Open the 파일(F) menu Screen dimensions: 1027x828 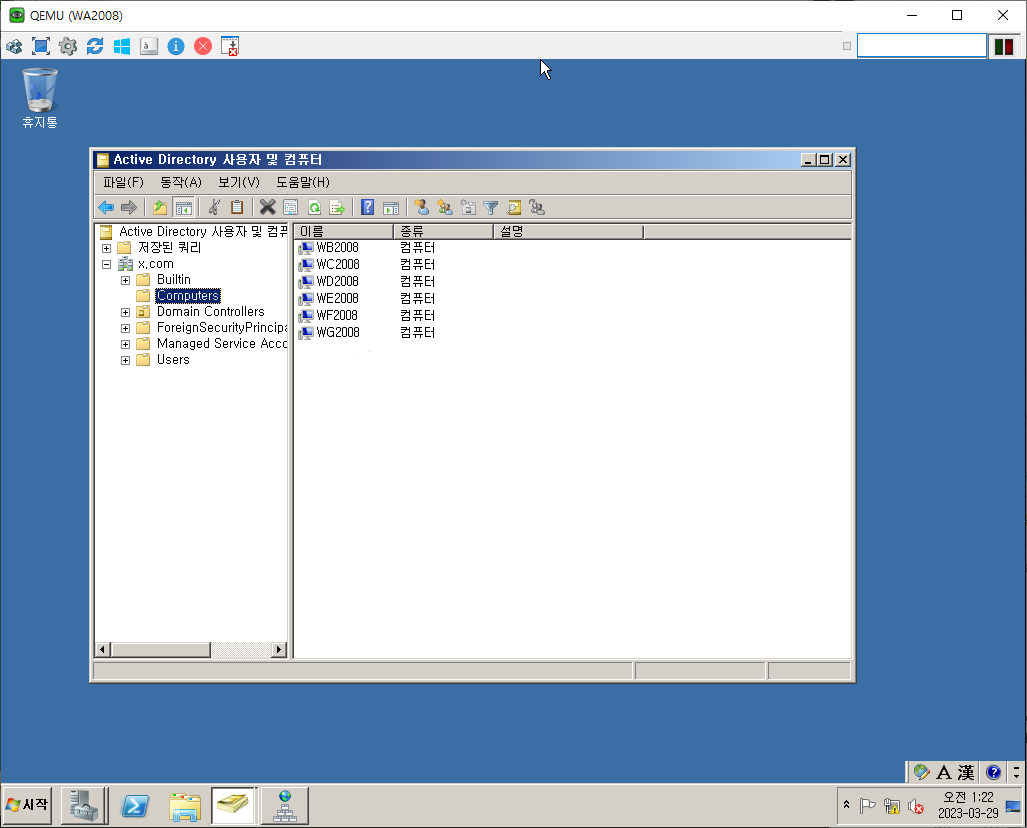[x=123, y=182]
